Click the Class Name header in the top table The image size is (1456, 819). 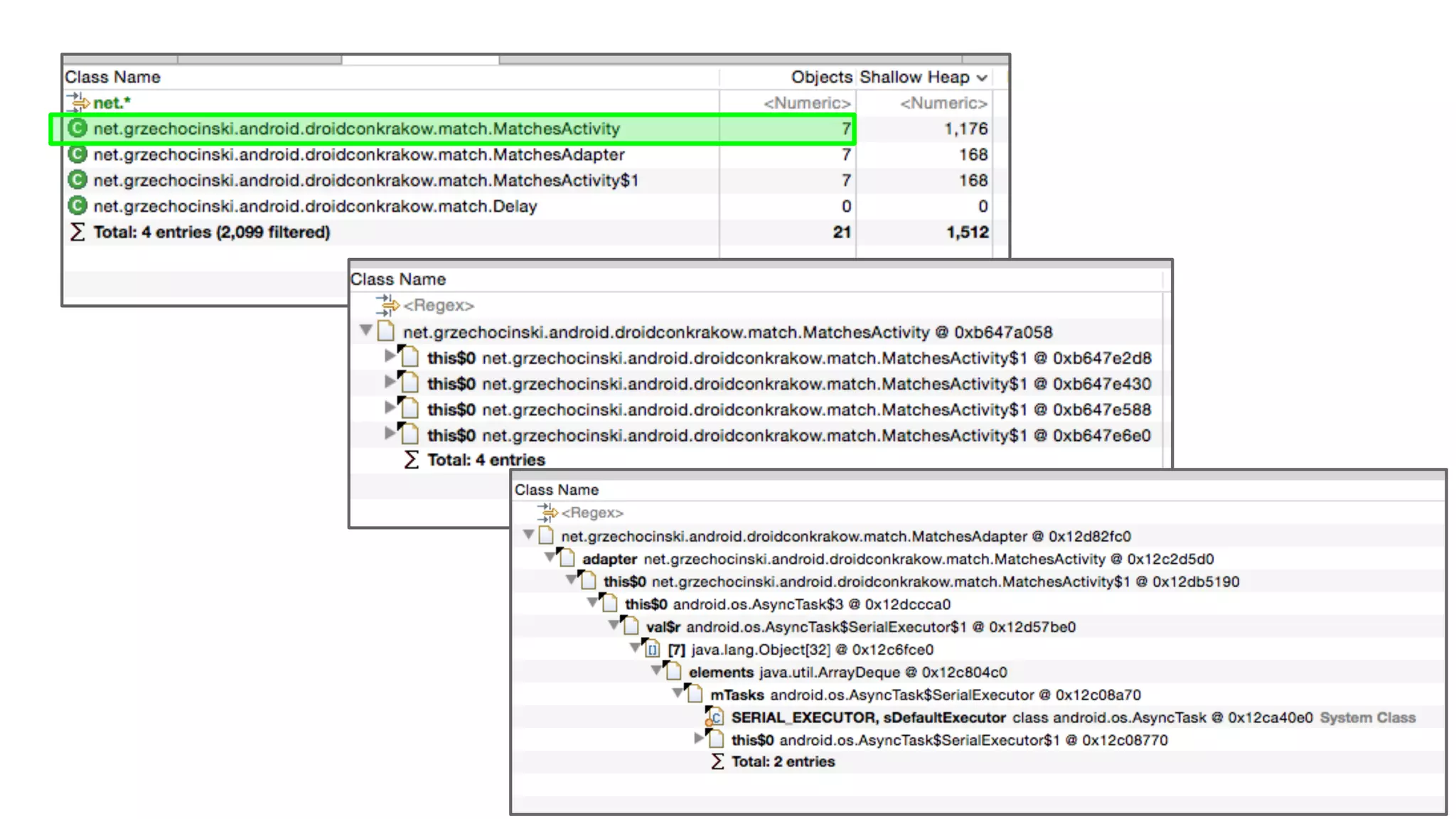(x=112, y=77)
